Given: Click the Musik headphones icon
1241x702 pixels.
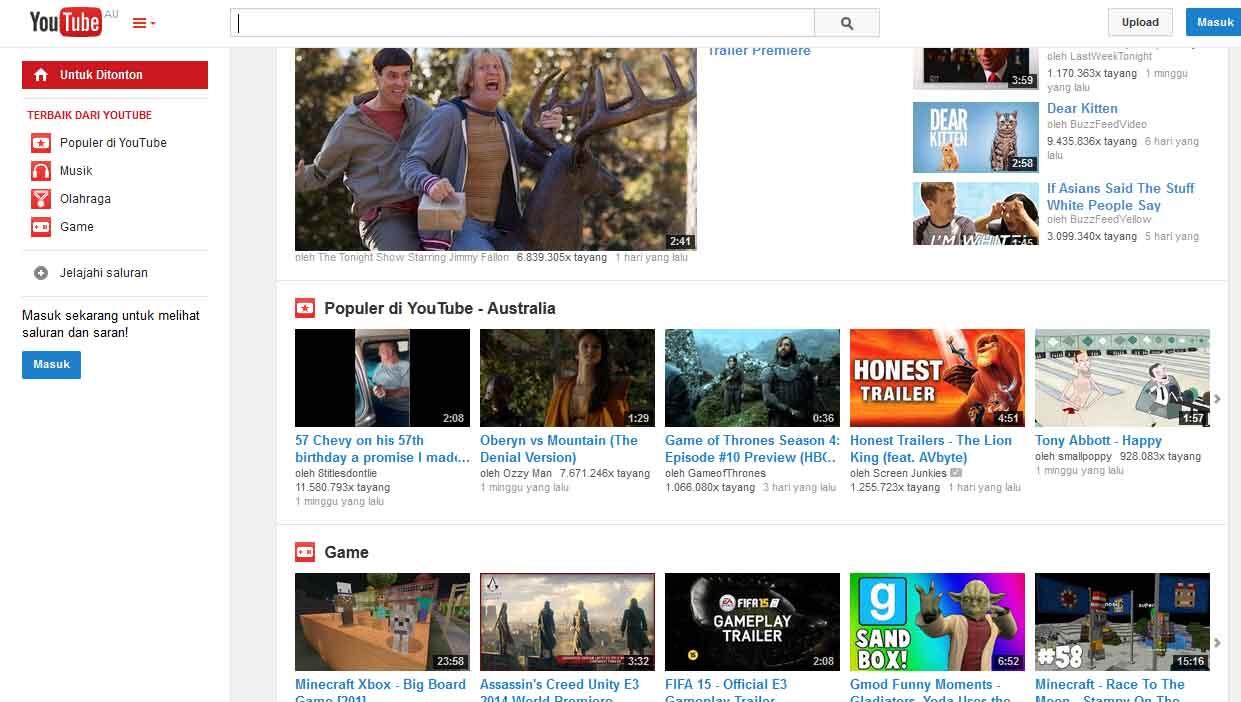Looking at the screenshot, I should coord(41,171).
